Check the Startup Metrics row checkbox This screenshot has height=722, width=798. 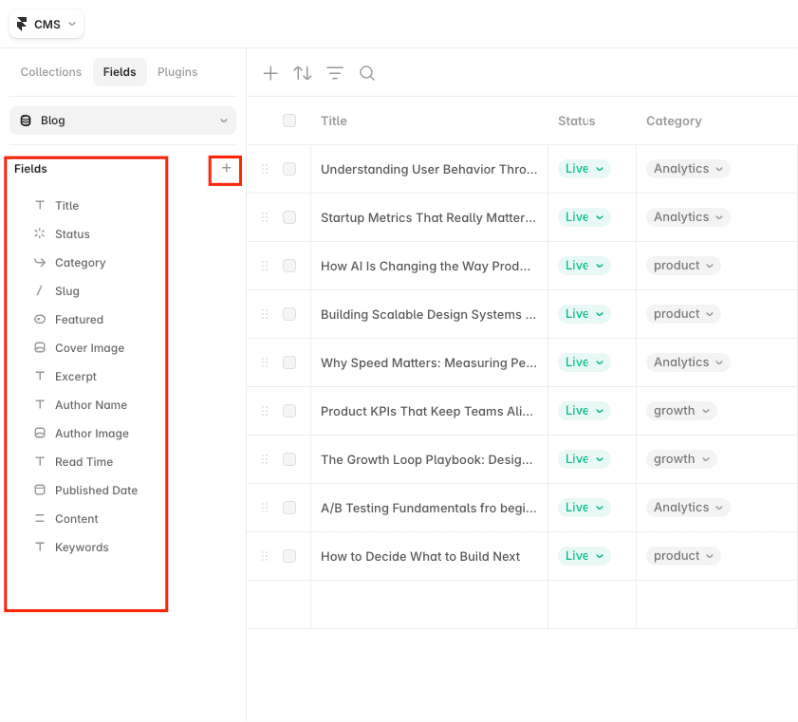click(x=289, y=217)
